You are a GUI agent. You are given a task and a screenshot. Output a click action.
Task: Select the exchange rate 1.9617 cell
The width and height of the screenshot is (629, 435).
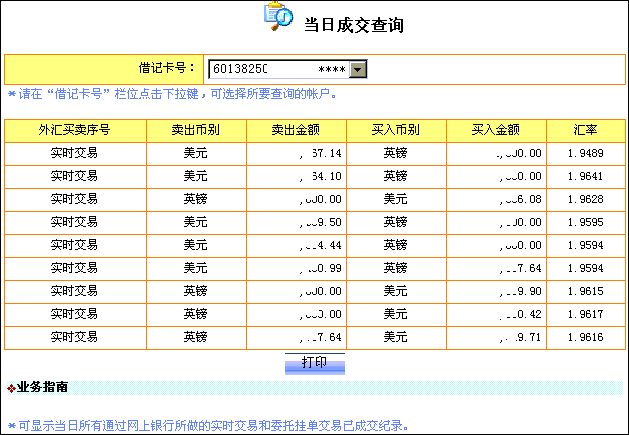586,315
